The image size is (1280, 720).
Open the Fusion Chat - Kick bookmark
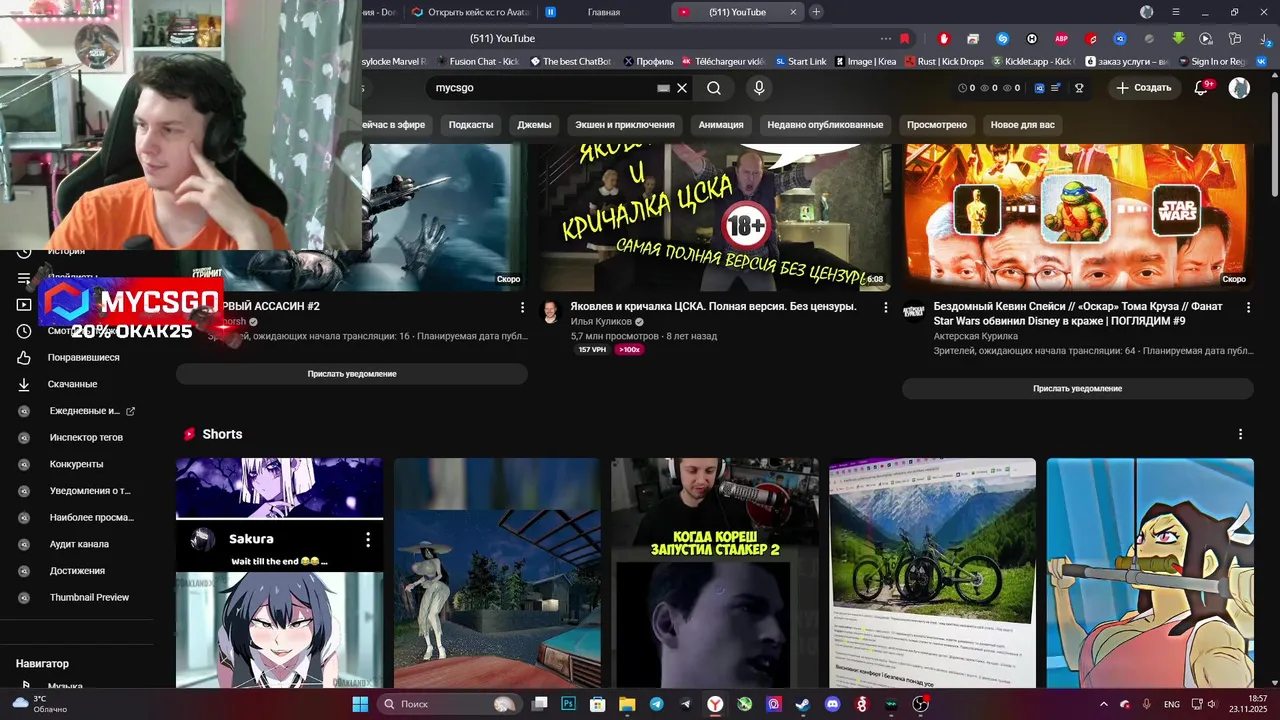tap(477, 62)
